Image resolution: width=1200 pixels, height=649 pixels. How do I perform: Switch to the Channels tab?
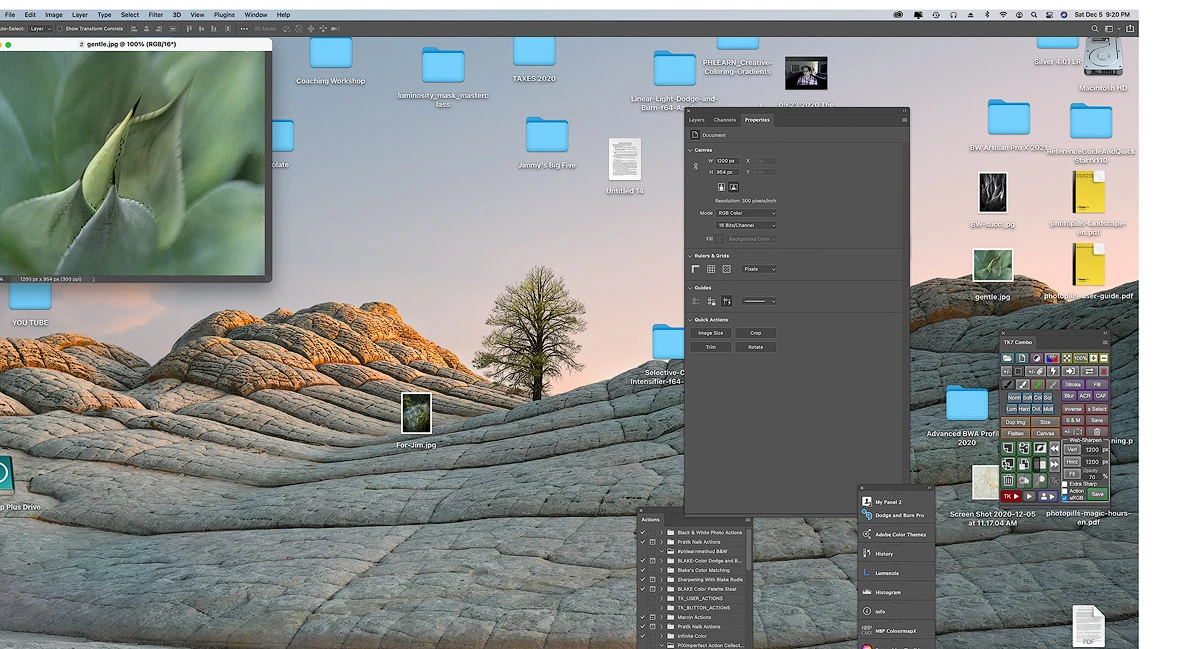(725, 120)
